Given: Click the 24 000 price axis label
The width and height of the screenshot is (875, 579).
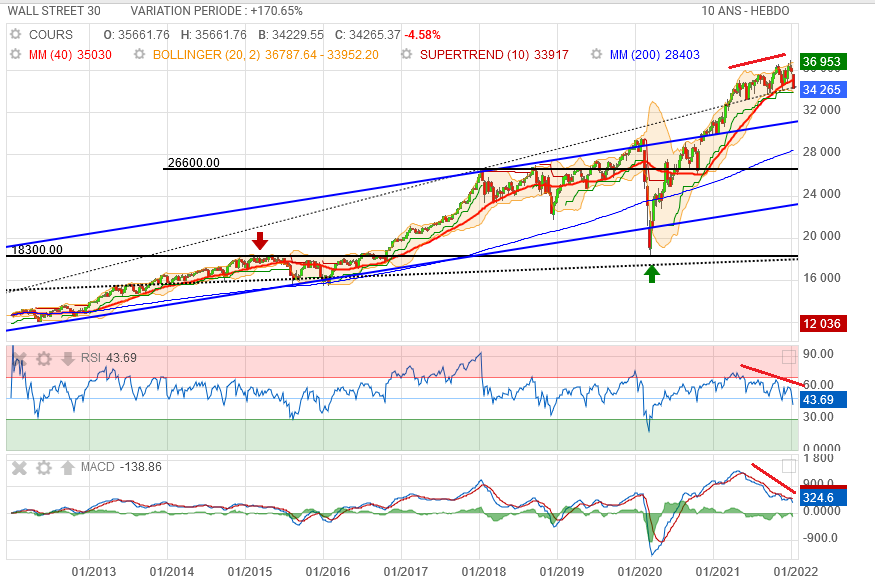Looking at the screenshot, I should click(821, 194).
